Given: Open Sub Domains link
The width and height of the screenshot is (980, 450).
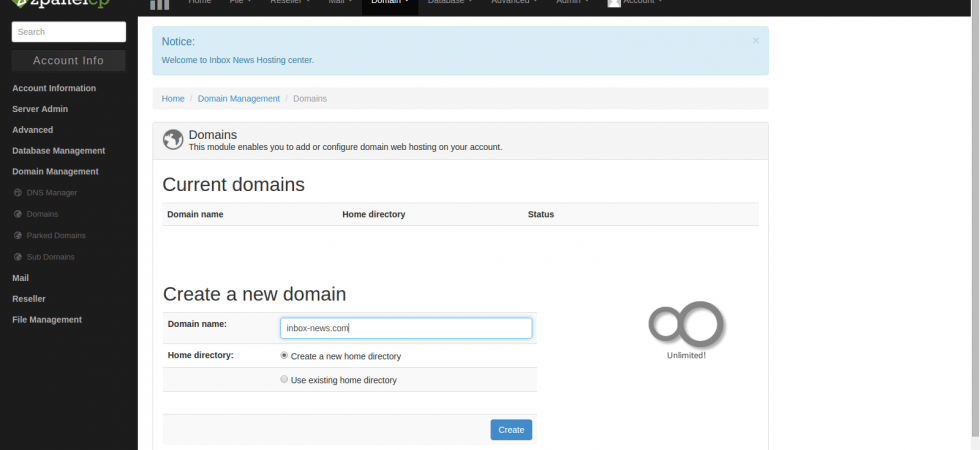Looking at the screenshot, I should (51, 257).
